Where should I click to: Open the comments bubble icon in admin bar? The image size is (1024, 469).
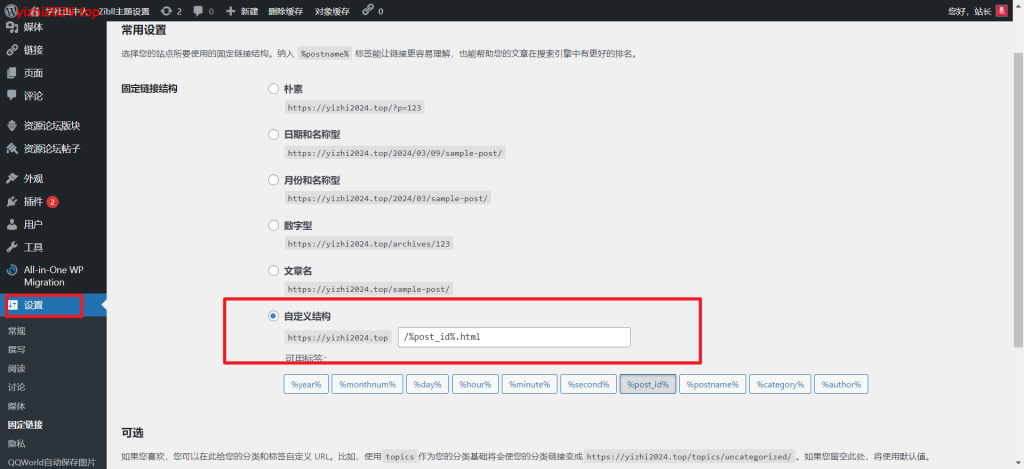198,11
